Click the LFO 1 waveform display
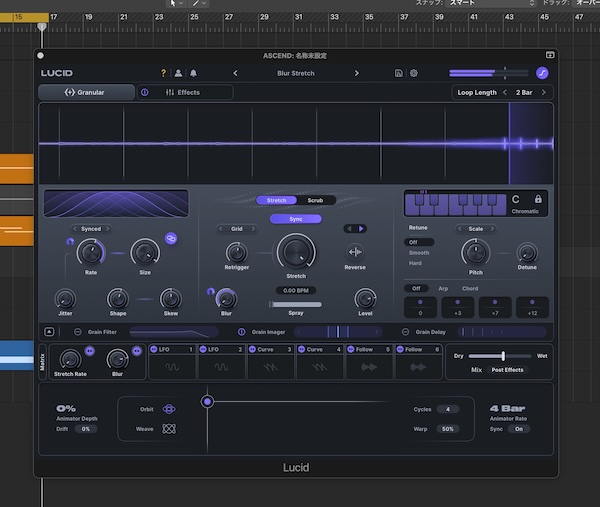 pos(172,367)
